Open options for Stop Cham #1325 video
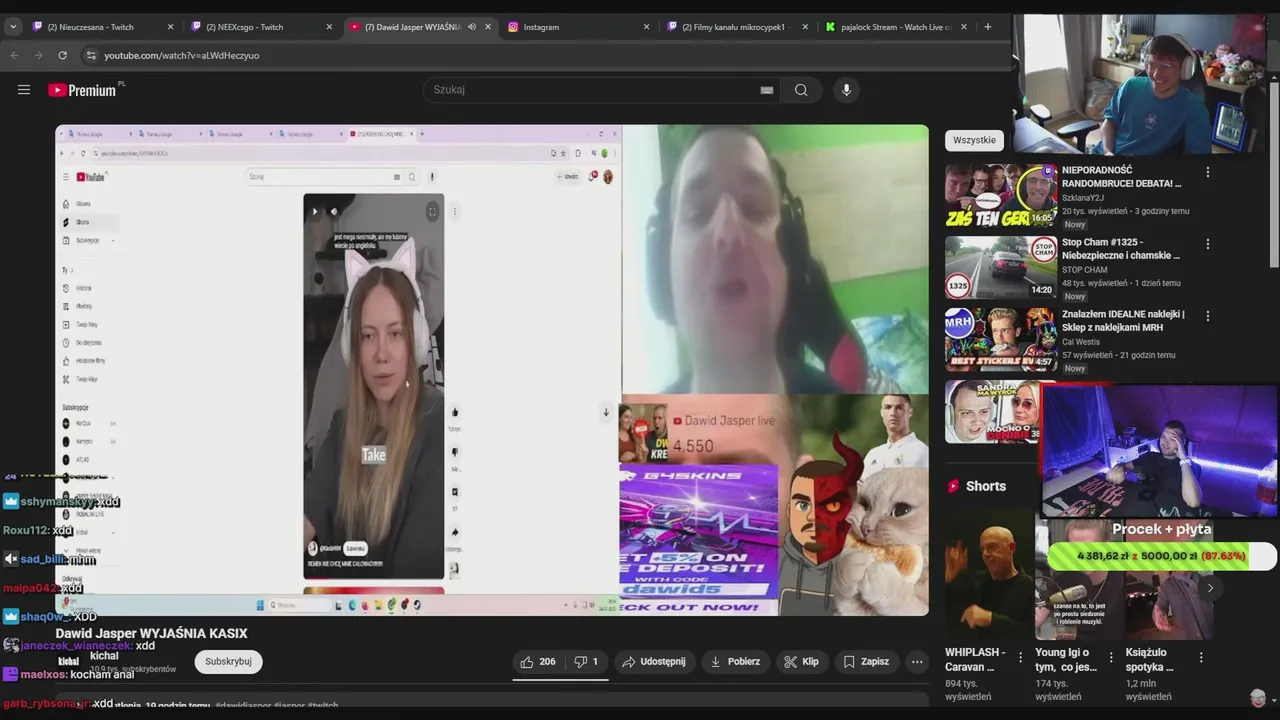 1207,244
